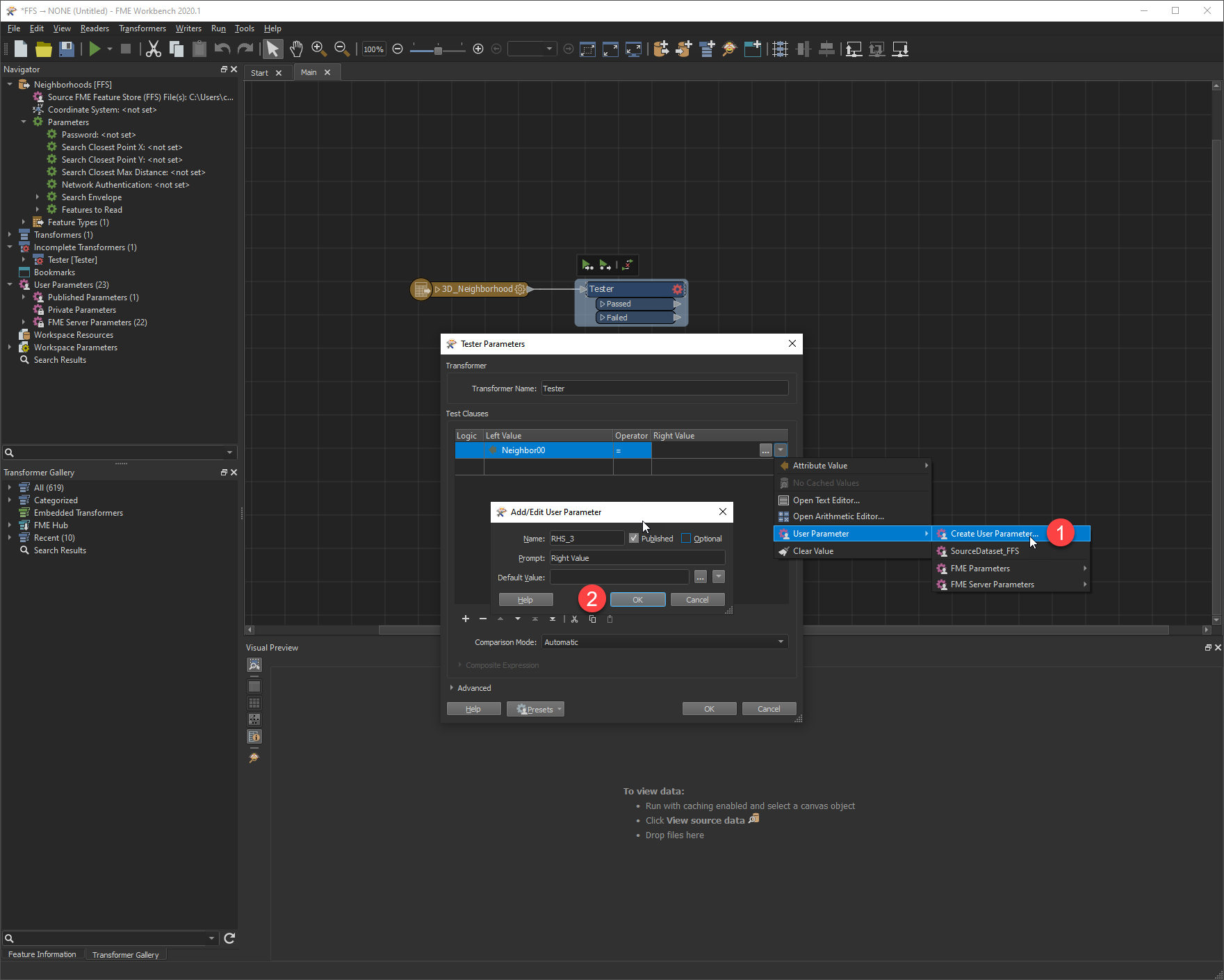
Task: Redo the last action
Action: pos(245,49)
